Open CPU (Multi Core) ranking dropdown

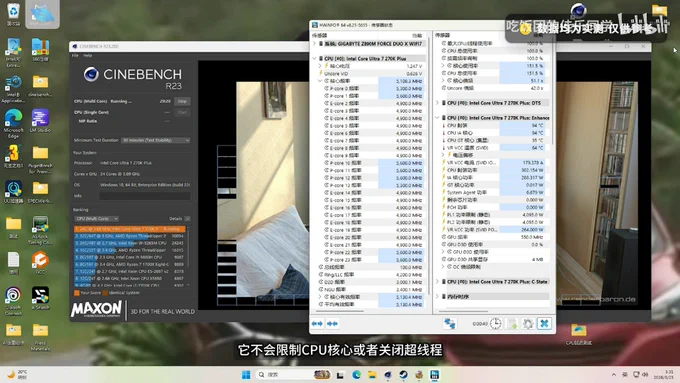coord(96,219)
